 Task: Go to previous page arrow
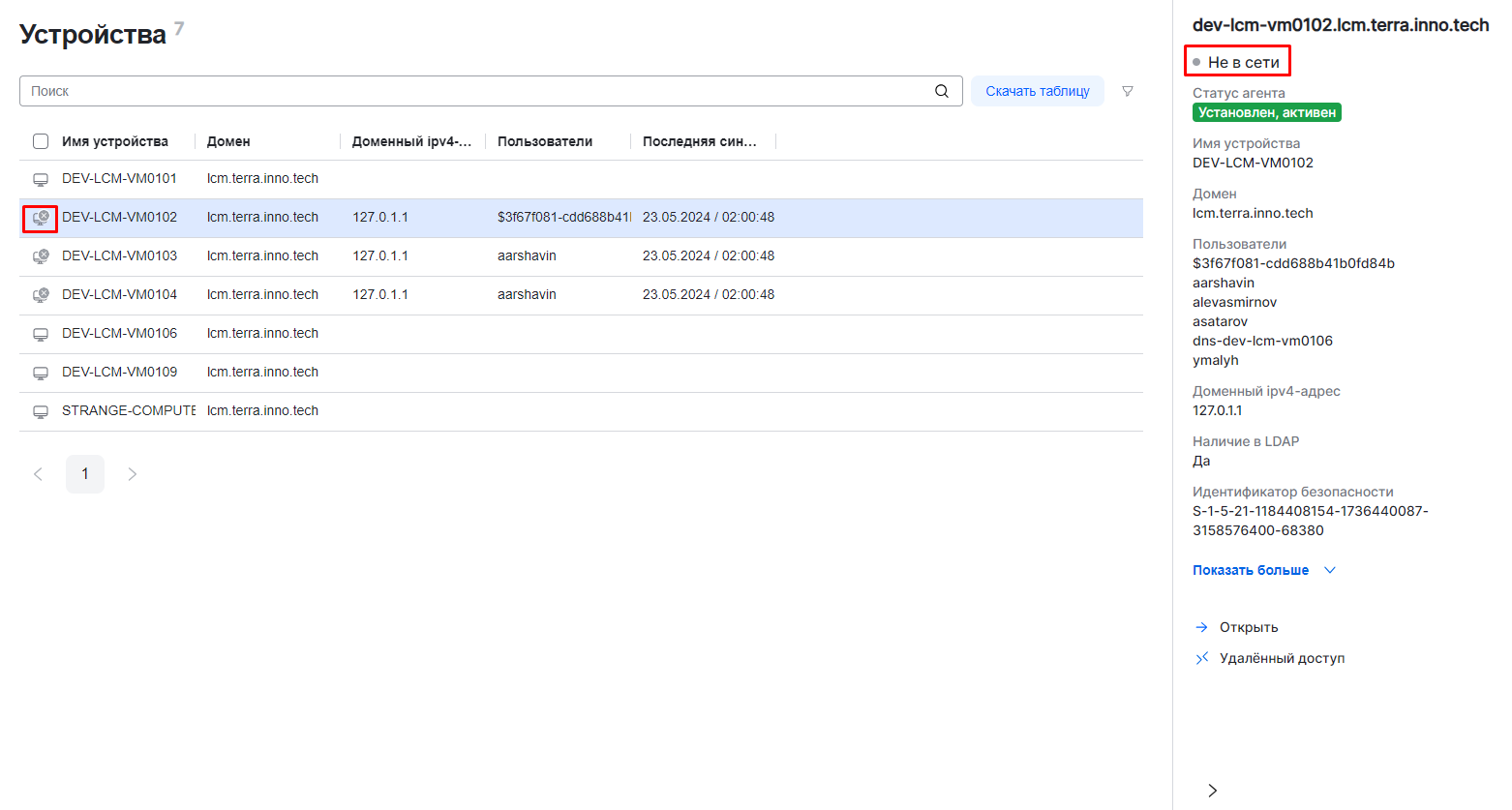pyautogui.click(x=38, y=474)
